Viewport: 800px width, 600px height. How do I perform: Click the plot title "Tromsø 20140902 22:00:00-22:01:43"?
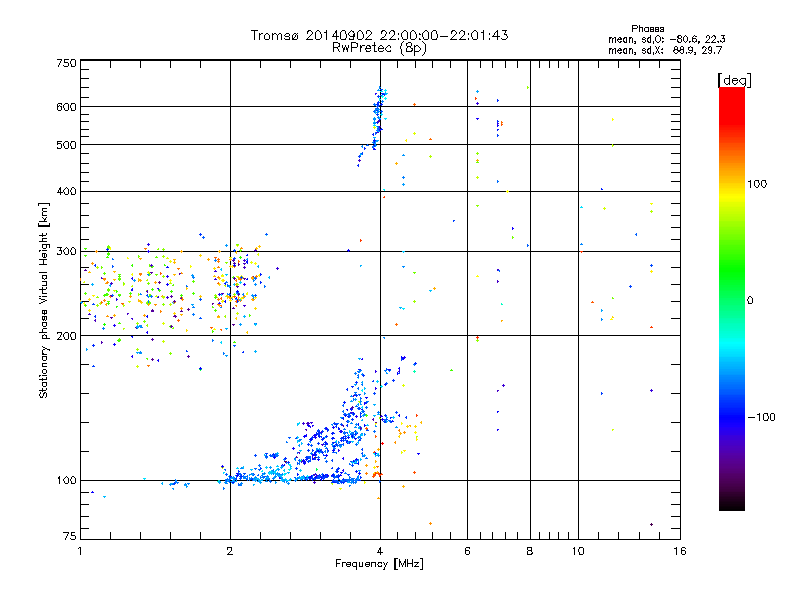pos(379,35)
